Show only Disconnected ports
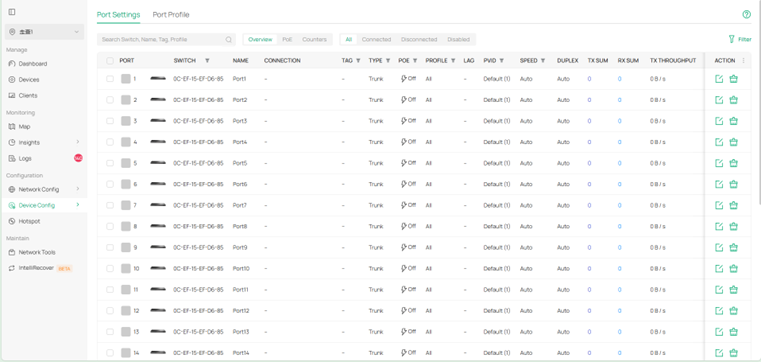Screen dimensions: 761x362 pyautogui.click(x=419, y=39)
